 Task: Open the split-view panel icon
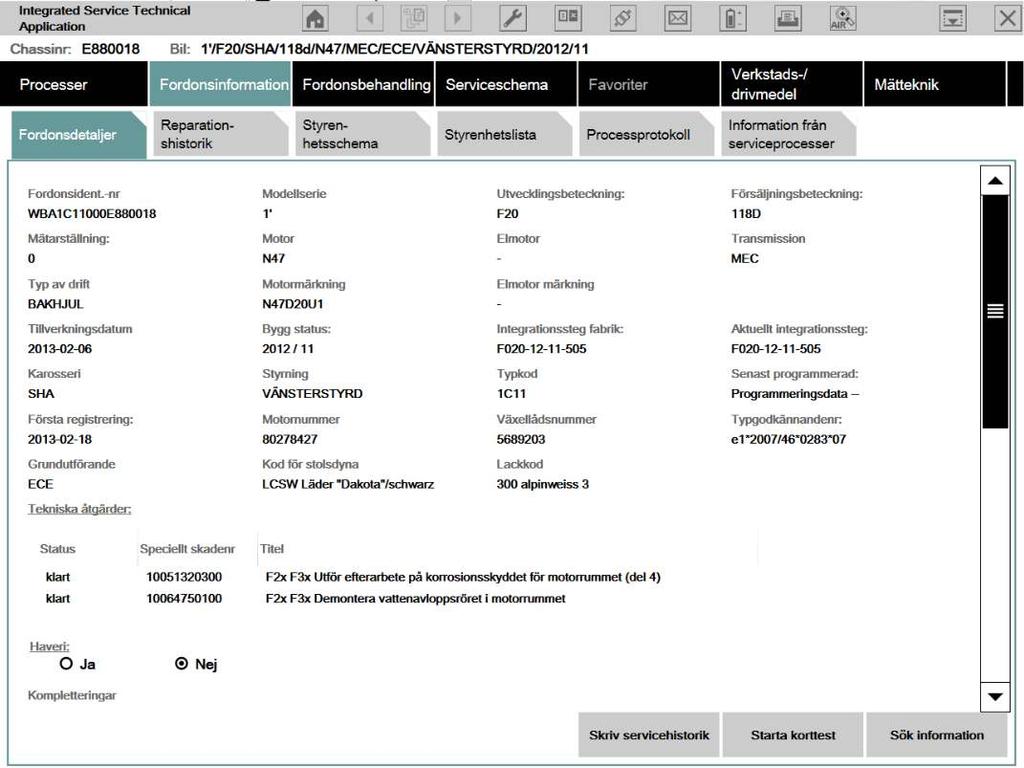click(x=568, y=18)
